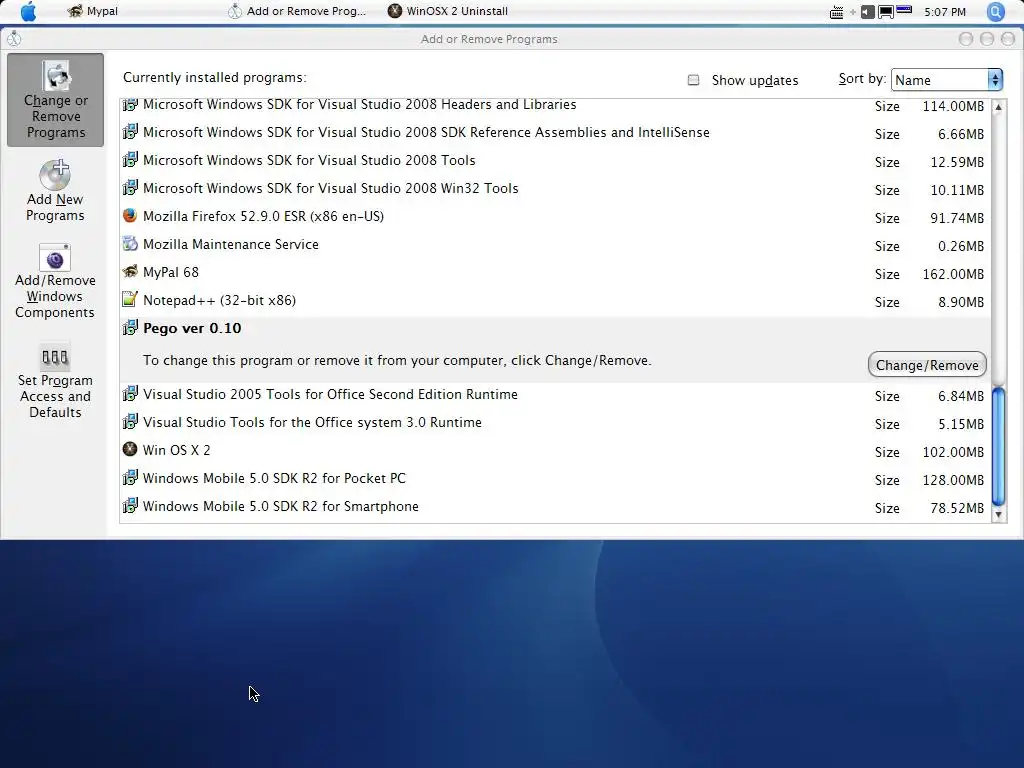The height and width of the screenshot is (768, 1024).
Task: Click the Win OS X 2 icon
Action: coord(130,449)
